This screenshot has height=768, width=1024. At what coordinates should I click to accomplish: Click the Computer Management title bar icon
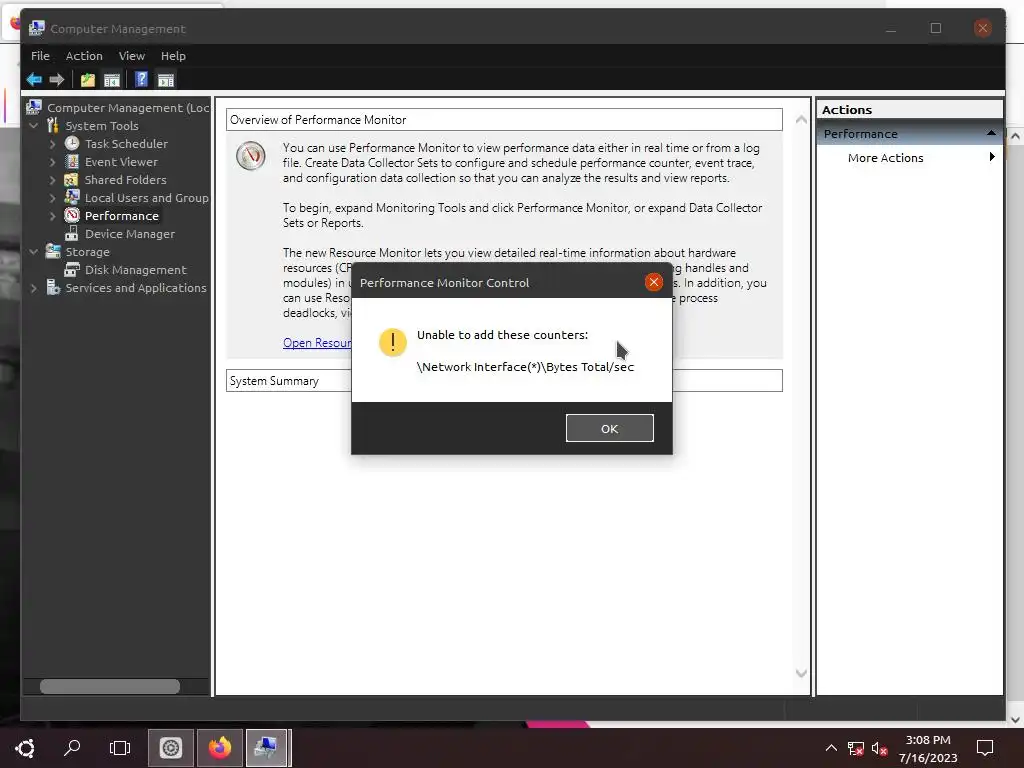(37, 28)
